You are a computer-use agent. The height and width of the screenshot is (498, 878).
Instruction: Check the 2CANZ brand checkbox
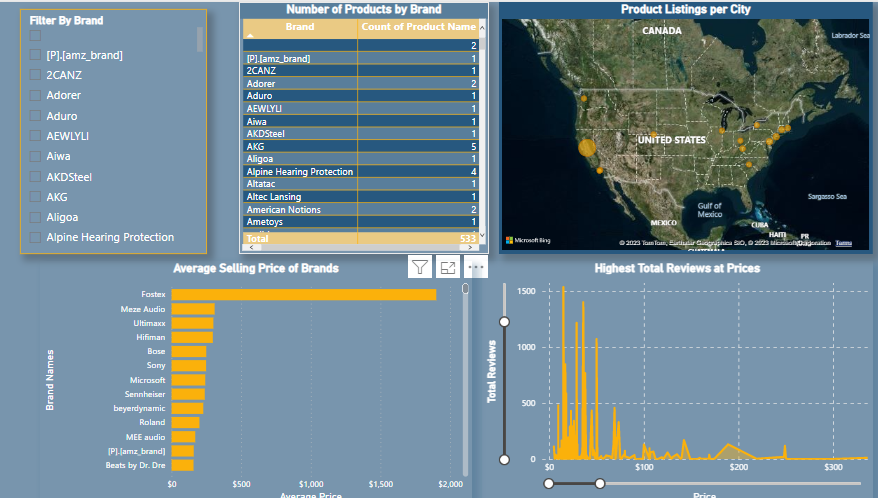pos(36,75)
